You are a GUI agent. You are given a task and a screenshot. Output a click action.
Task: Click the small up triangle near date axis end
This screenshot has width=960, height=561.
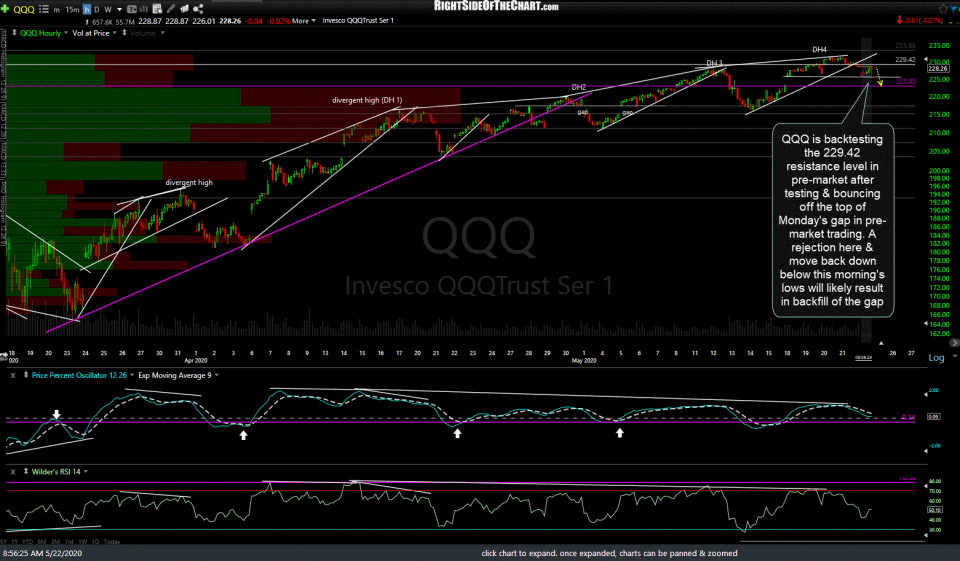tap(881, 343)
